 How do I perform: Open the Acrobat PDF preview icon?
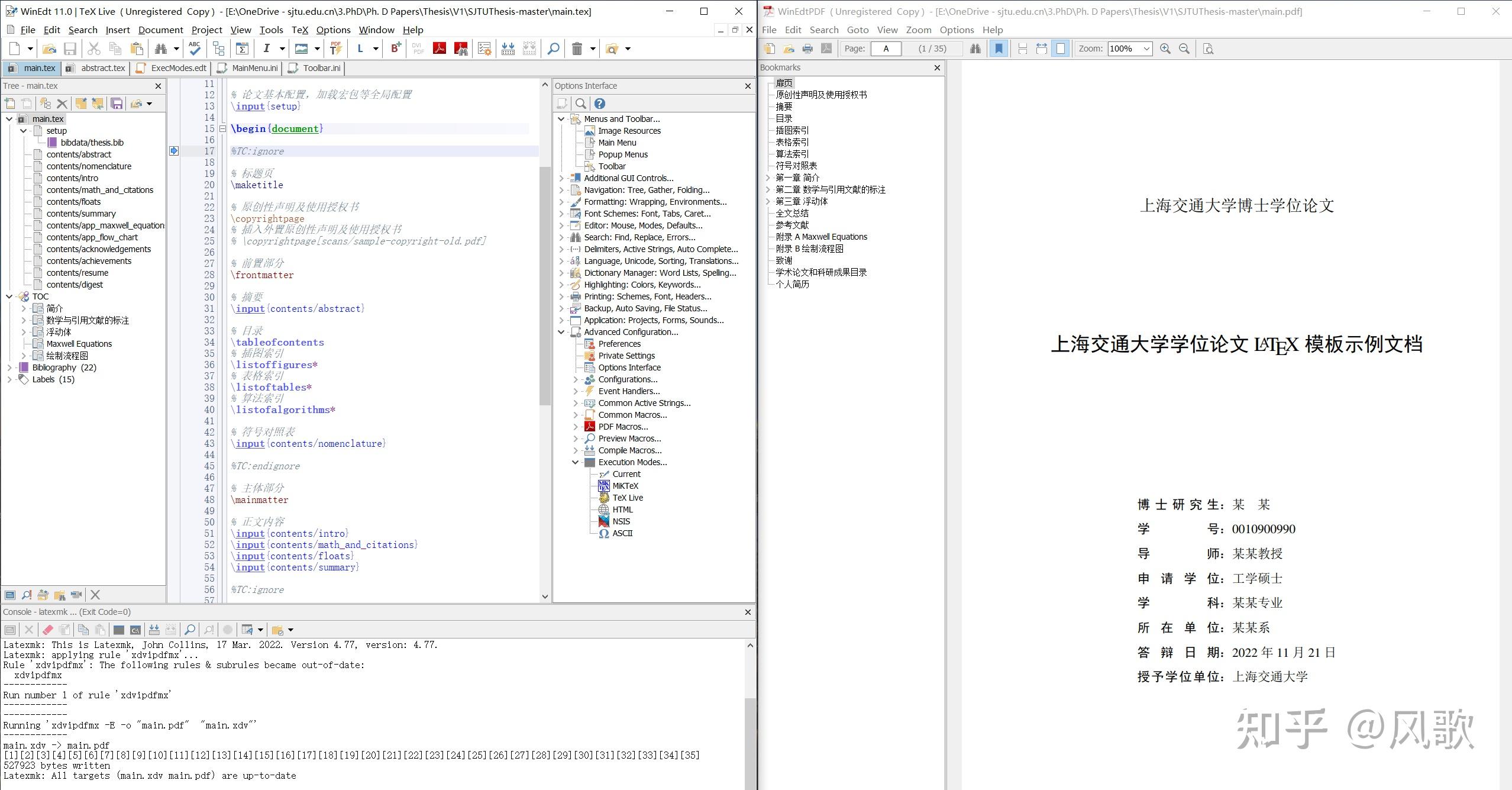click(x=440, y=49)
